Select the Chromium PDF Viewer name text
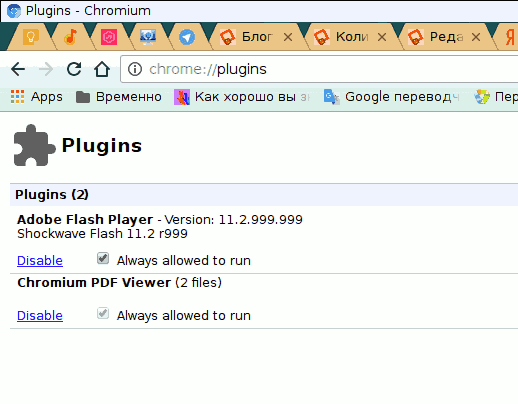518x404 pixels. coord(94,283)
